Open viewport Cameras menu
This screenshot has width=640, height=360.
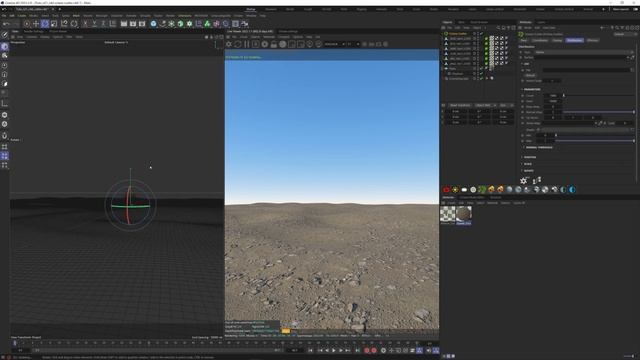pyautogui.click(x=31, y=37)
